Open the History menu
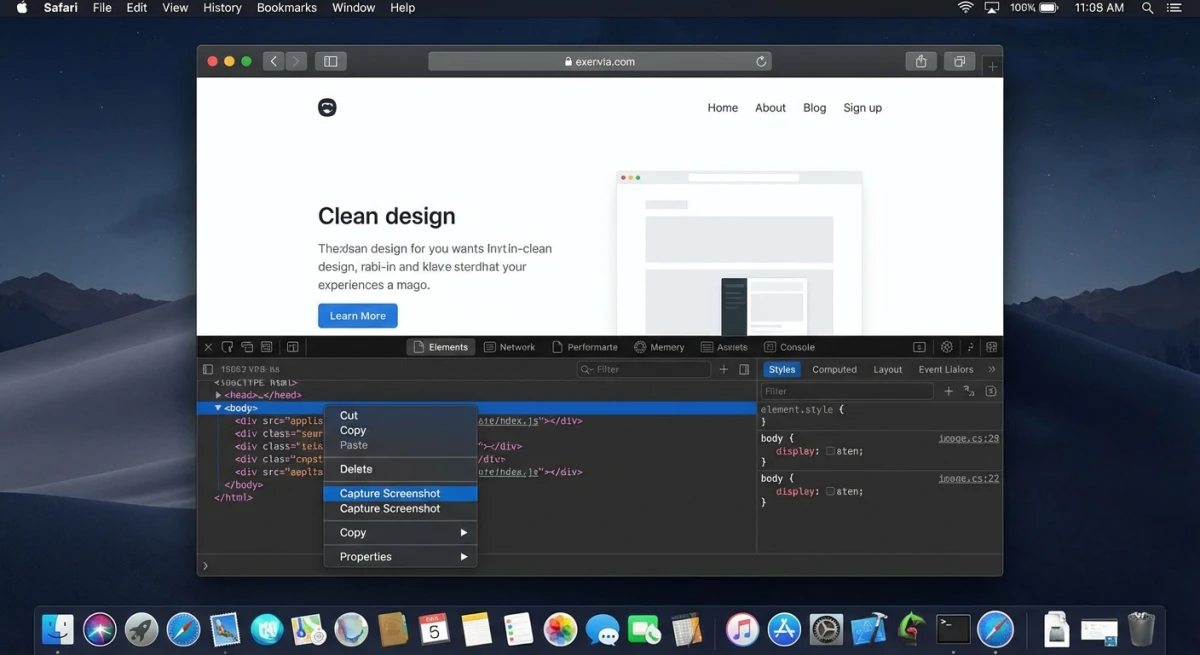This screenshot has width=1200, height=655. coord(222,8)
